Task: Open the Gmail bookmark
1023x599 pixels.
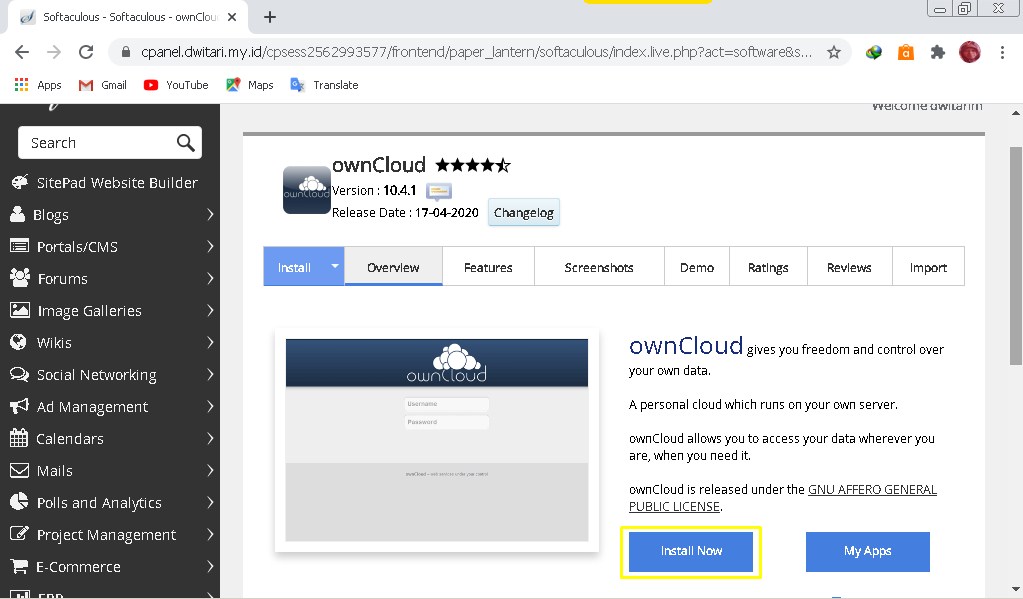Action: point(102,85)
